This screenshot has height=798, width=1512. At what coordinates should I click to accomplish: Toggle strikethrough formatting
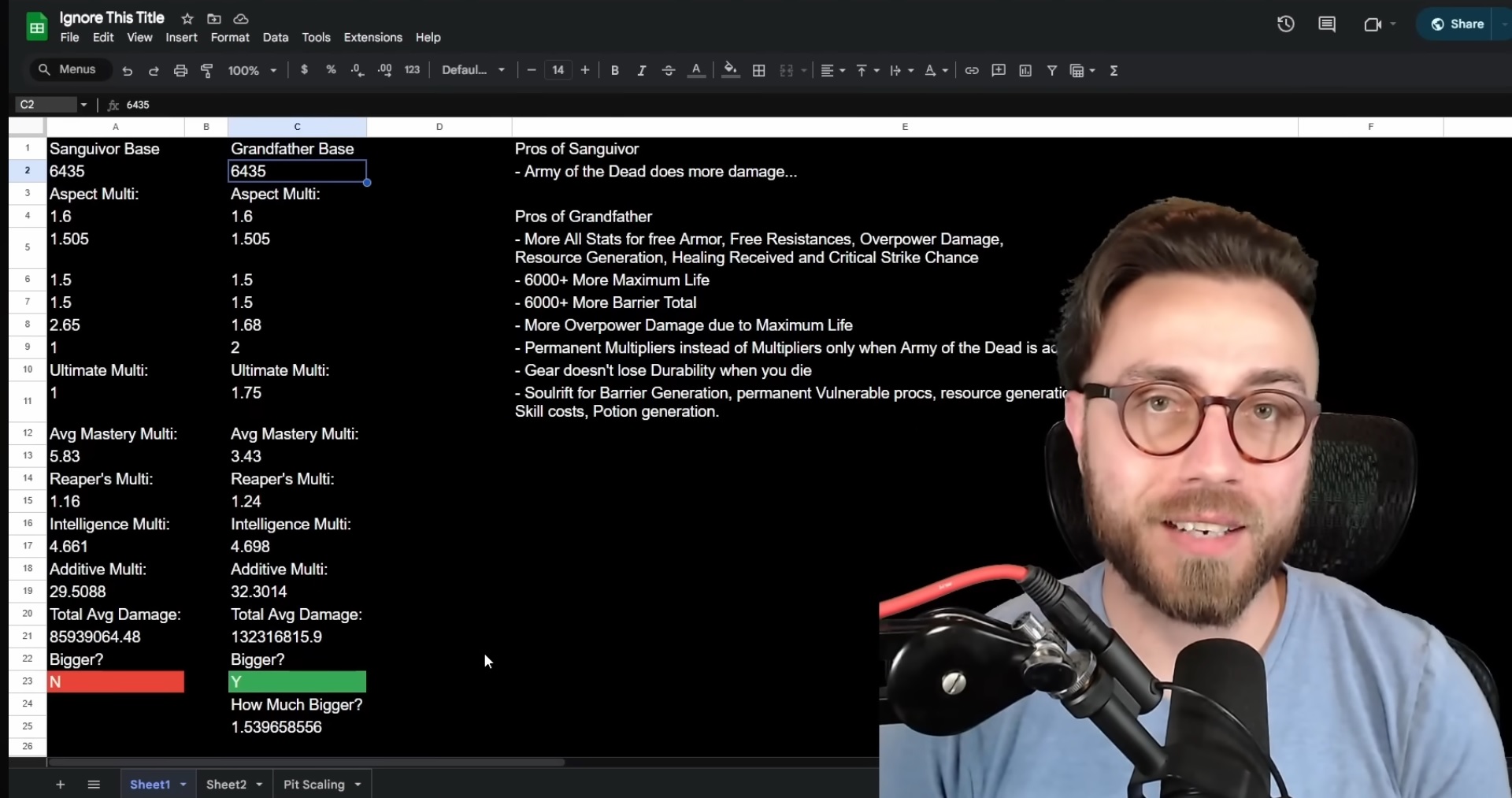click(669, 70)
